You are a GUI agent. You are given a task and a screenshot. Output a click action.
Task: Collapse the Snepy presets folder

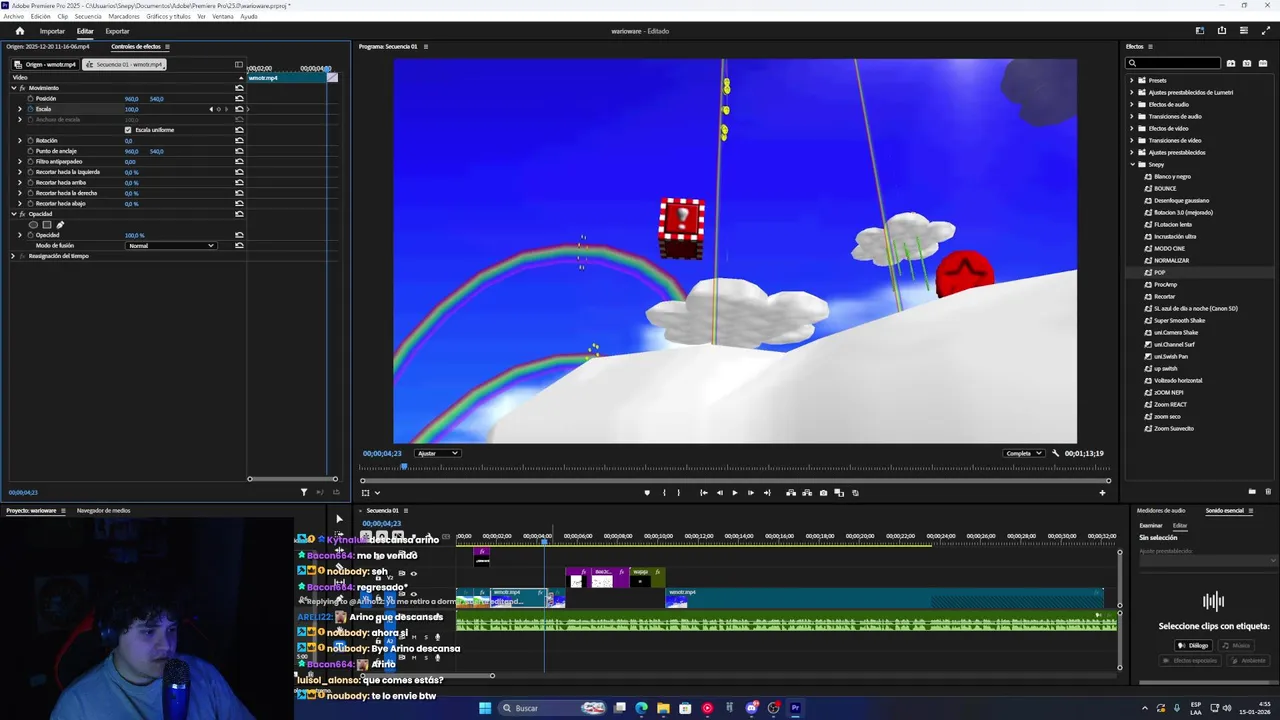tap(1132, 164)
